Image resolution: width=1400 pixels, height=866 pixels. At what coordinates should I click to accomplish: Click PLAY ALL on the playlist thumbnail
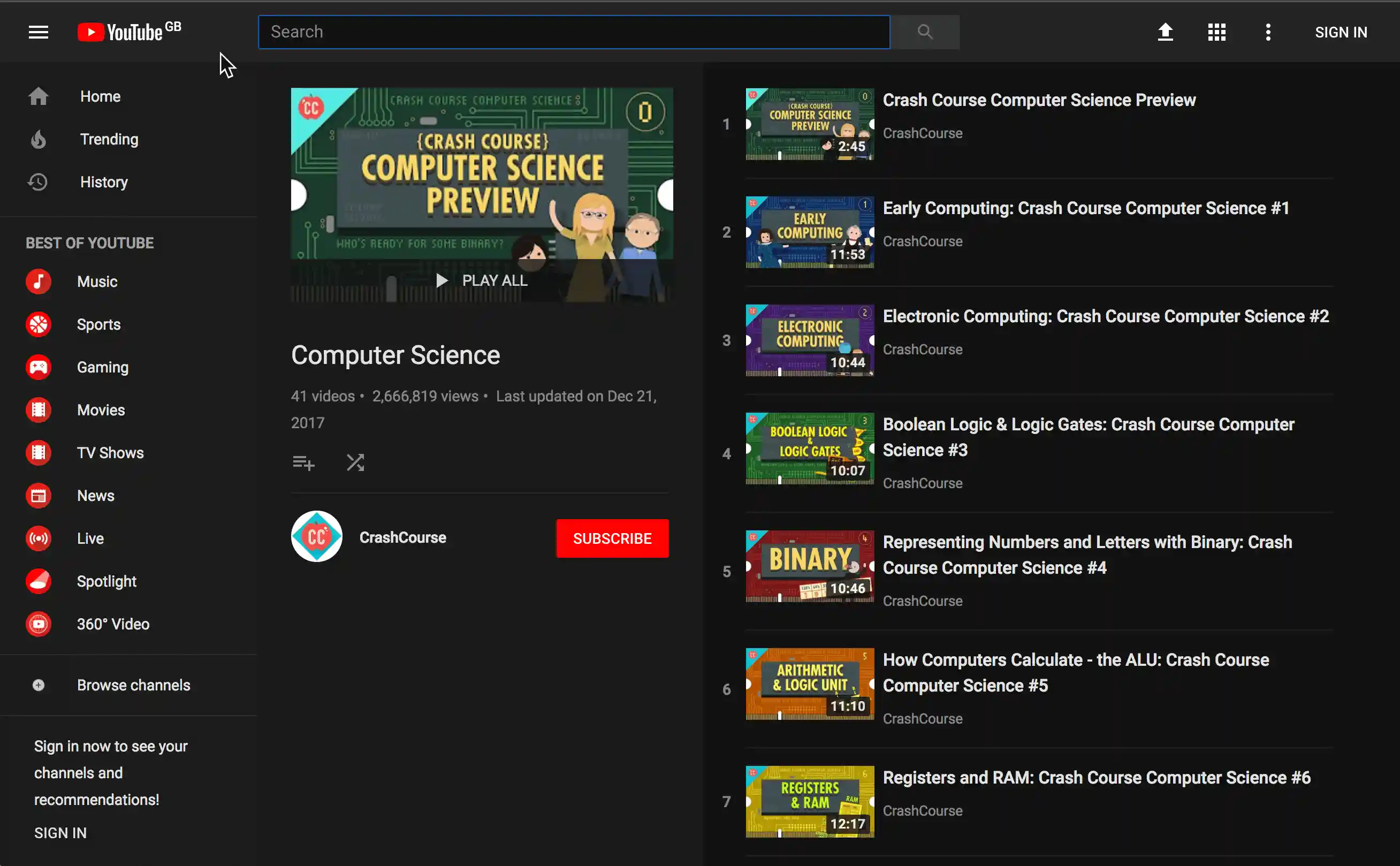[482, 280]
